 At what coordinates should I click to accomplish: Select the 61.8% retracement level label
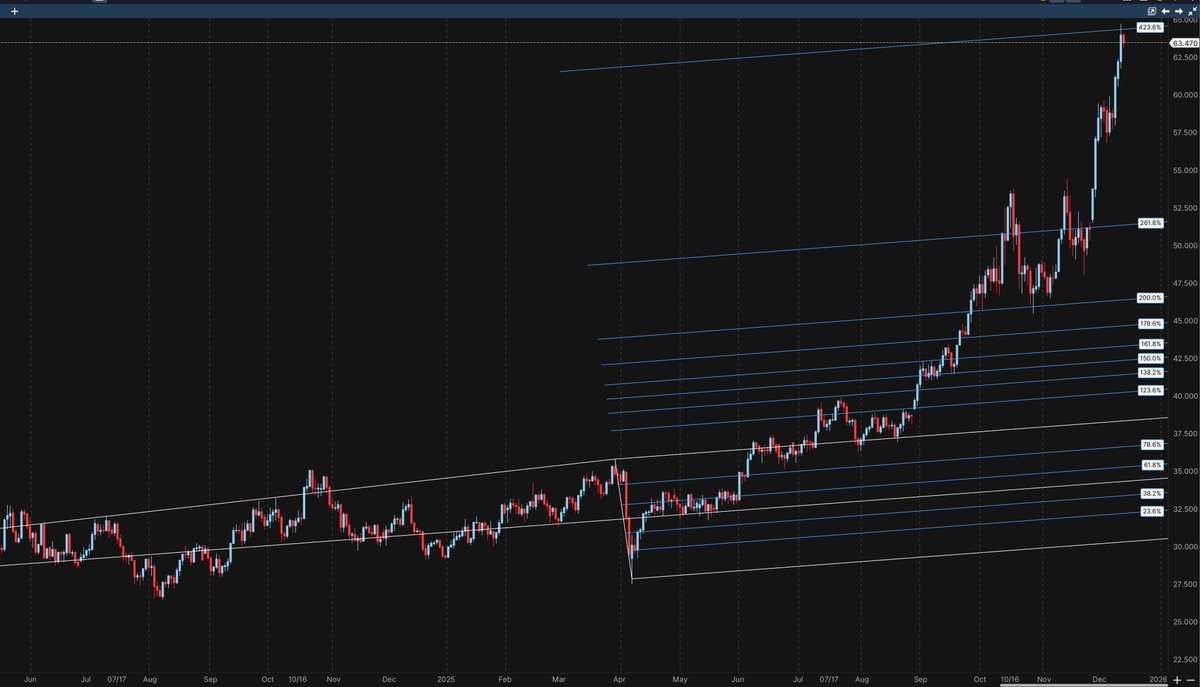click(x=1151, y=464)
